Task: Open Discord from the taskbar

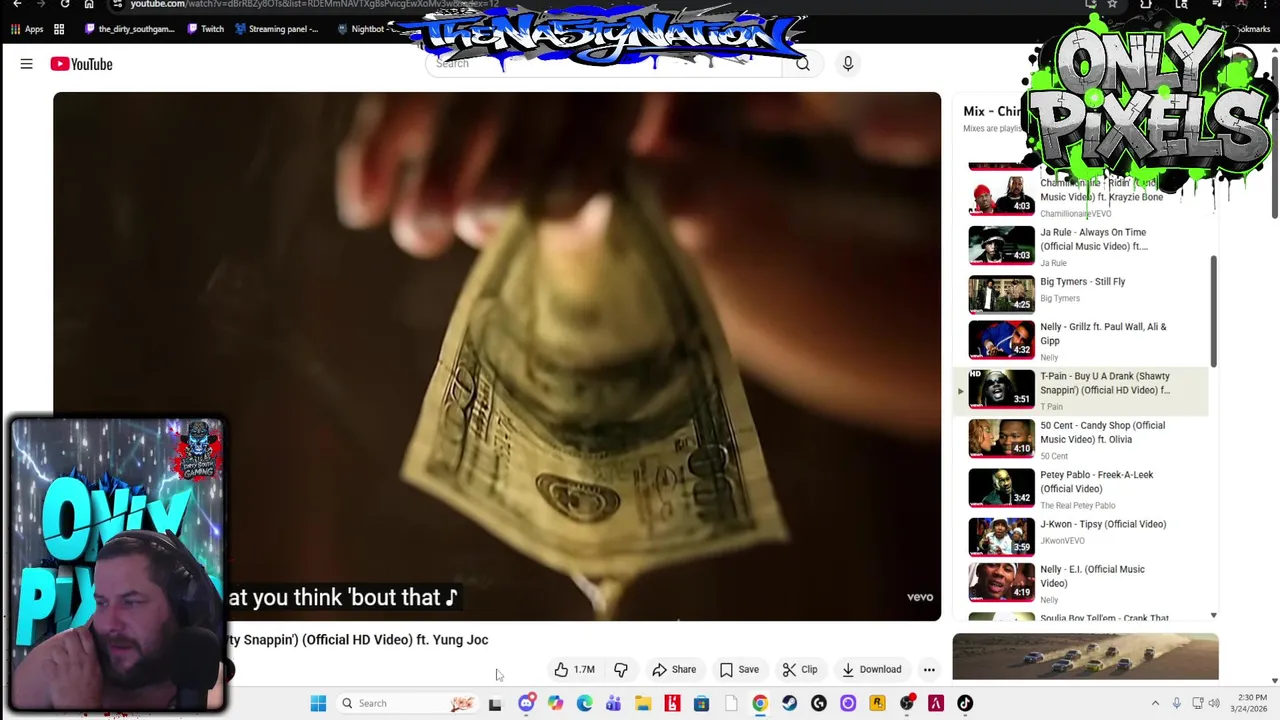Action: pos(526,703)
